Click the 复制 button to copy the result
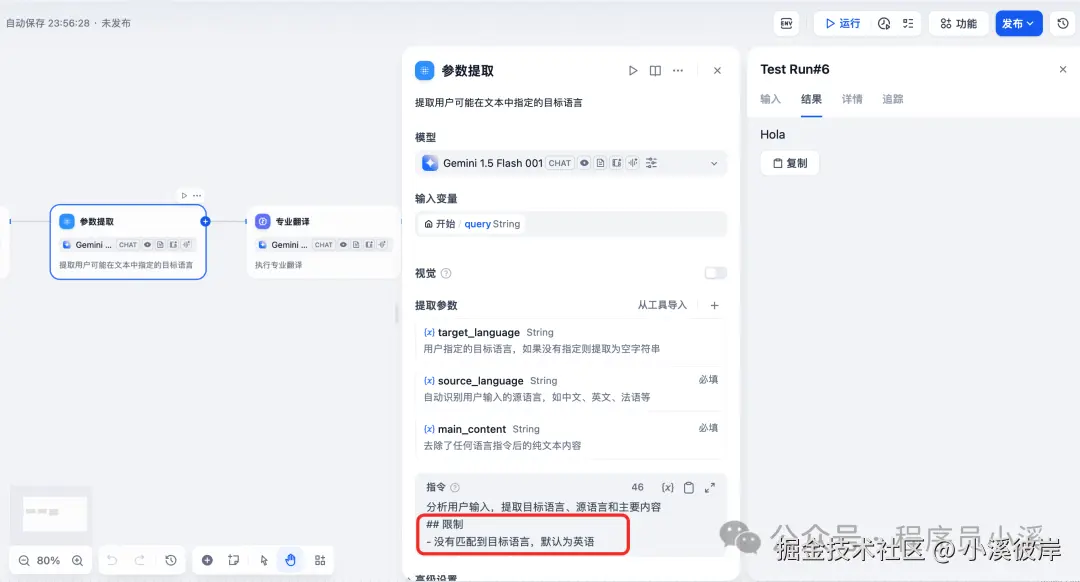The height and width of the screenshot is (582, 1080). pyautogui.click(x=789, y=163)
